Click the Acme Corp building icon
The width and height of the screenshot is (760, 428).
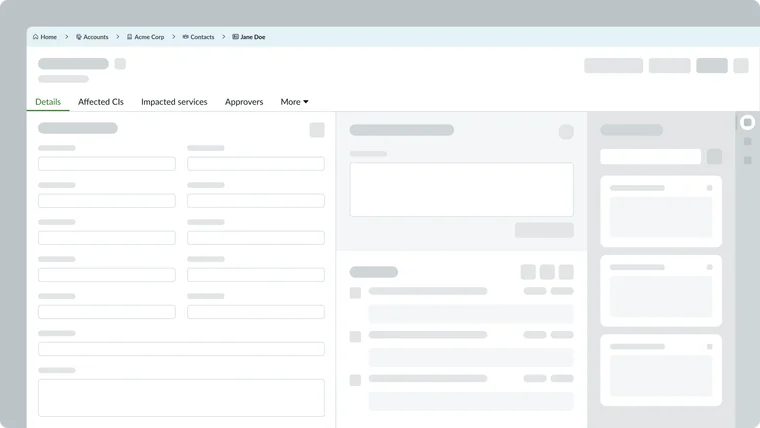click(x=130, y=37)
